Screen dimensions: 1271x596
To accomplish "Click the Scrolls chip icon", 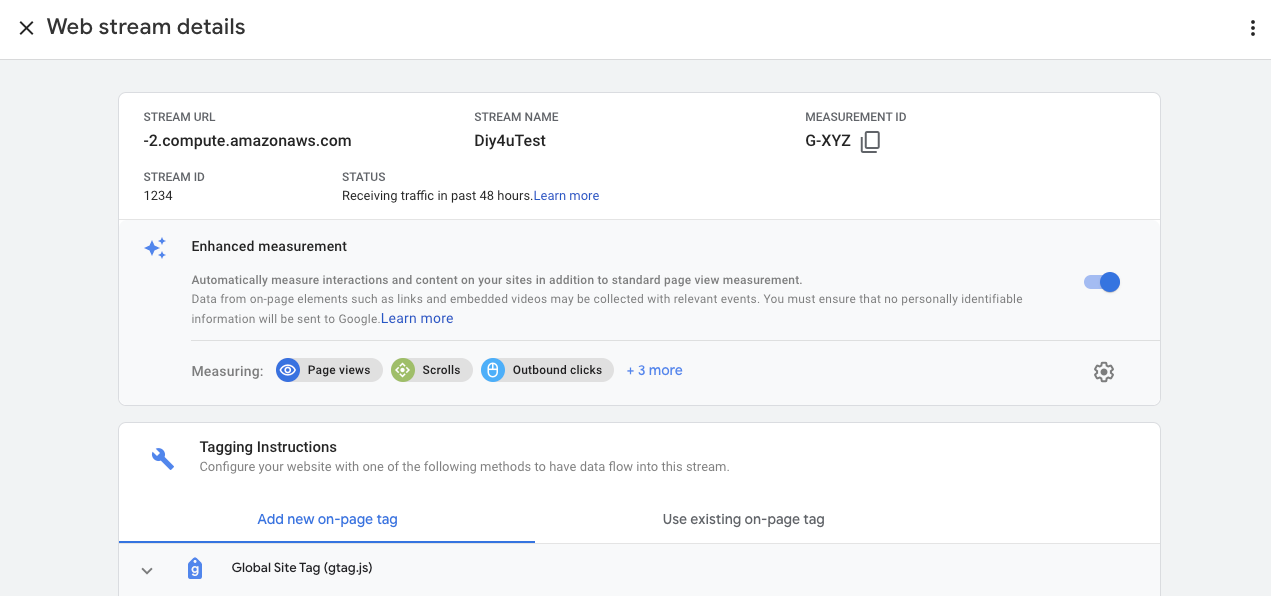I will pos(402,370).
